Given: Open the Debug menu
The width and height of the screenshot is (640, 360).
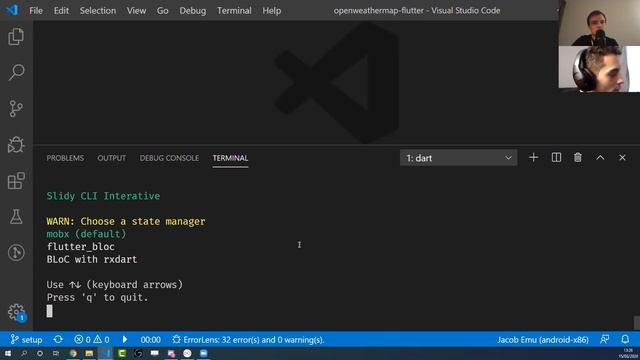Looking at the screenshot, I should (193, 11).
